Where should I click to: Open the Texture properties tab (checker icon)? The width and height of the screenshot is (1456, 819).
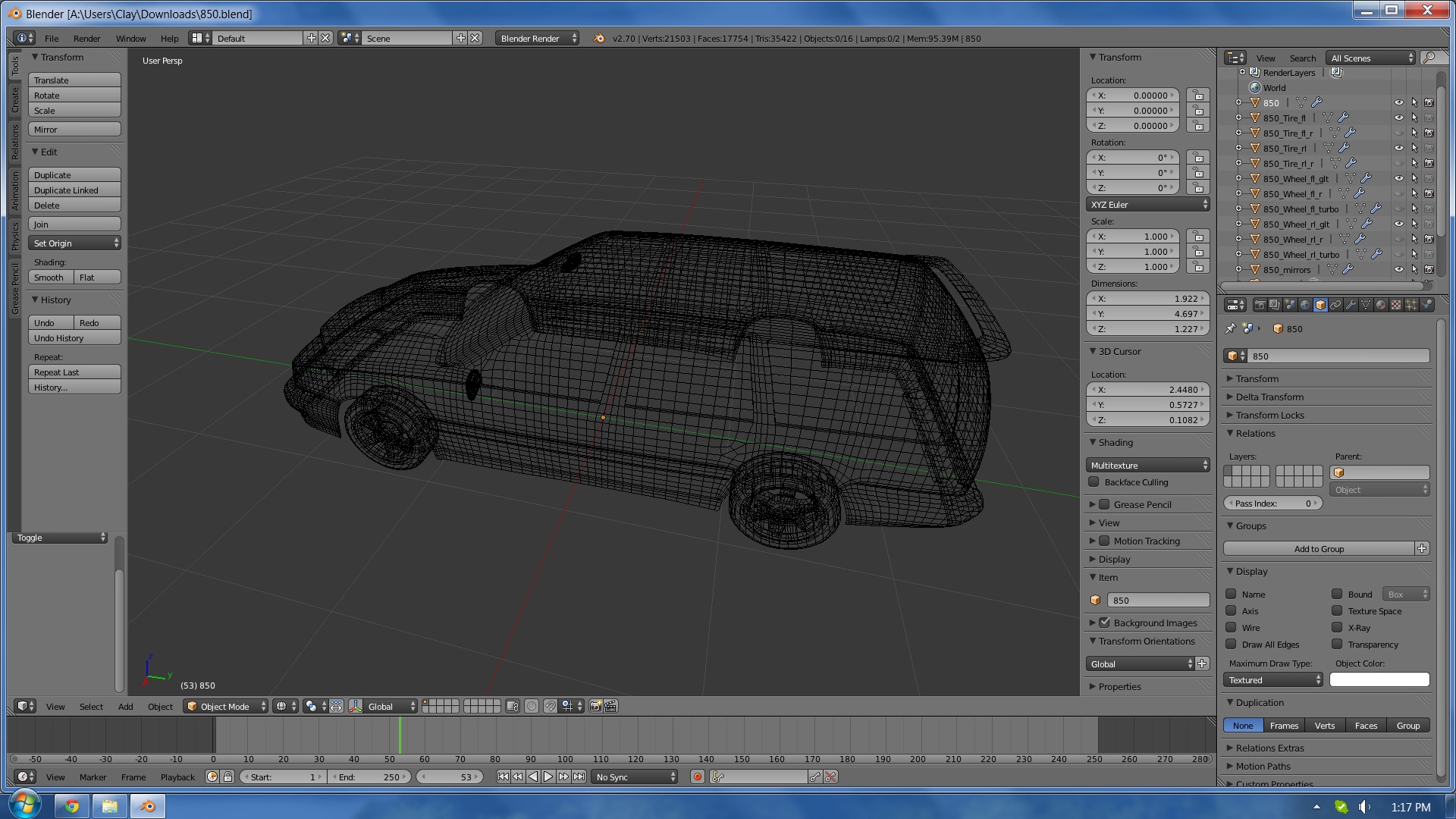click(1396, 305)
